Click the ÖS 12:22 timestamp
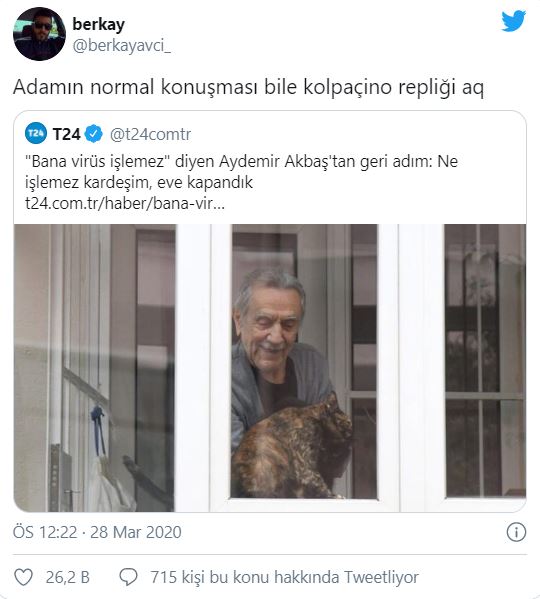The height and width of the screenshot is (599, 540). (45, 532)
